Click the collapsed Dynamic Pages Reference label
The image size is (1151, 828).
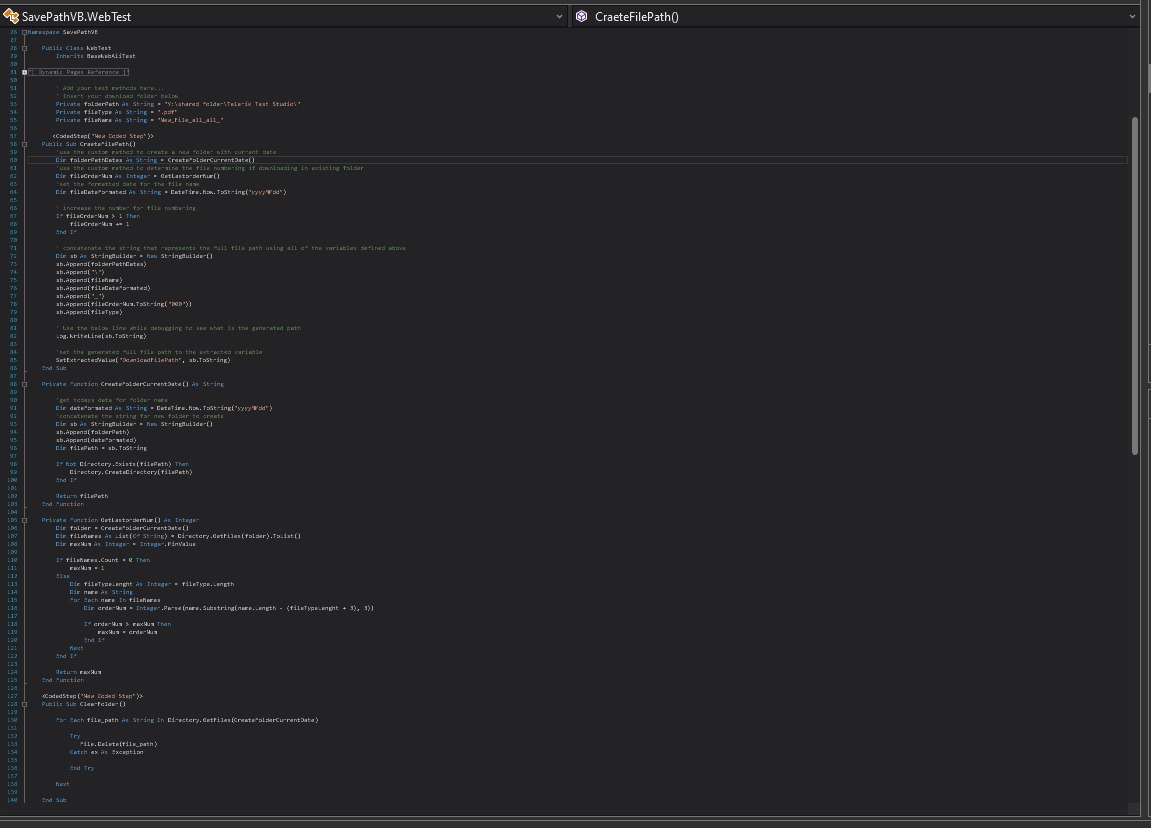tap(80, 72)
